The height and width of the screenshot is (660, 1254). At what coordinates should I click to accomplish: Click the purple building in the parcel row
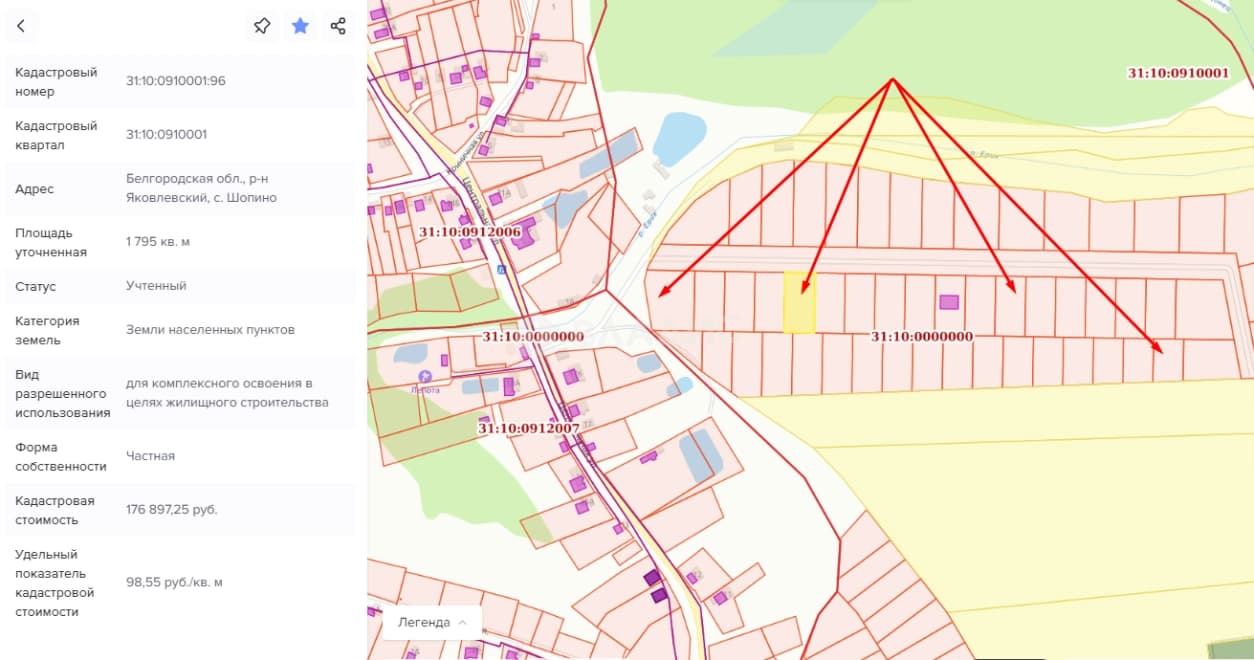point(949,302)
